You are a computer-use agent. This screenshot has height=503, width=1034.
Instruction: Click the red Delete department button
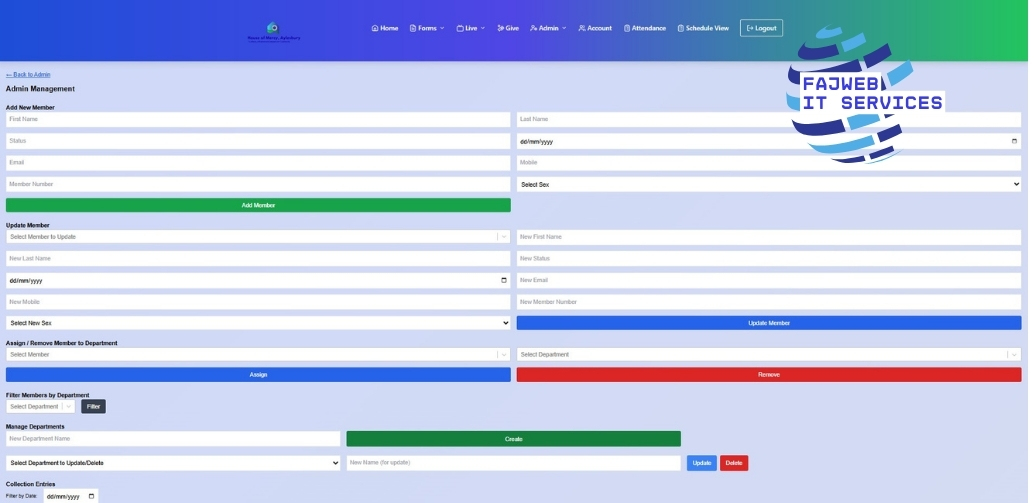734,463
